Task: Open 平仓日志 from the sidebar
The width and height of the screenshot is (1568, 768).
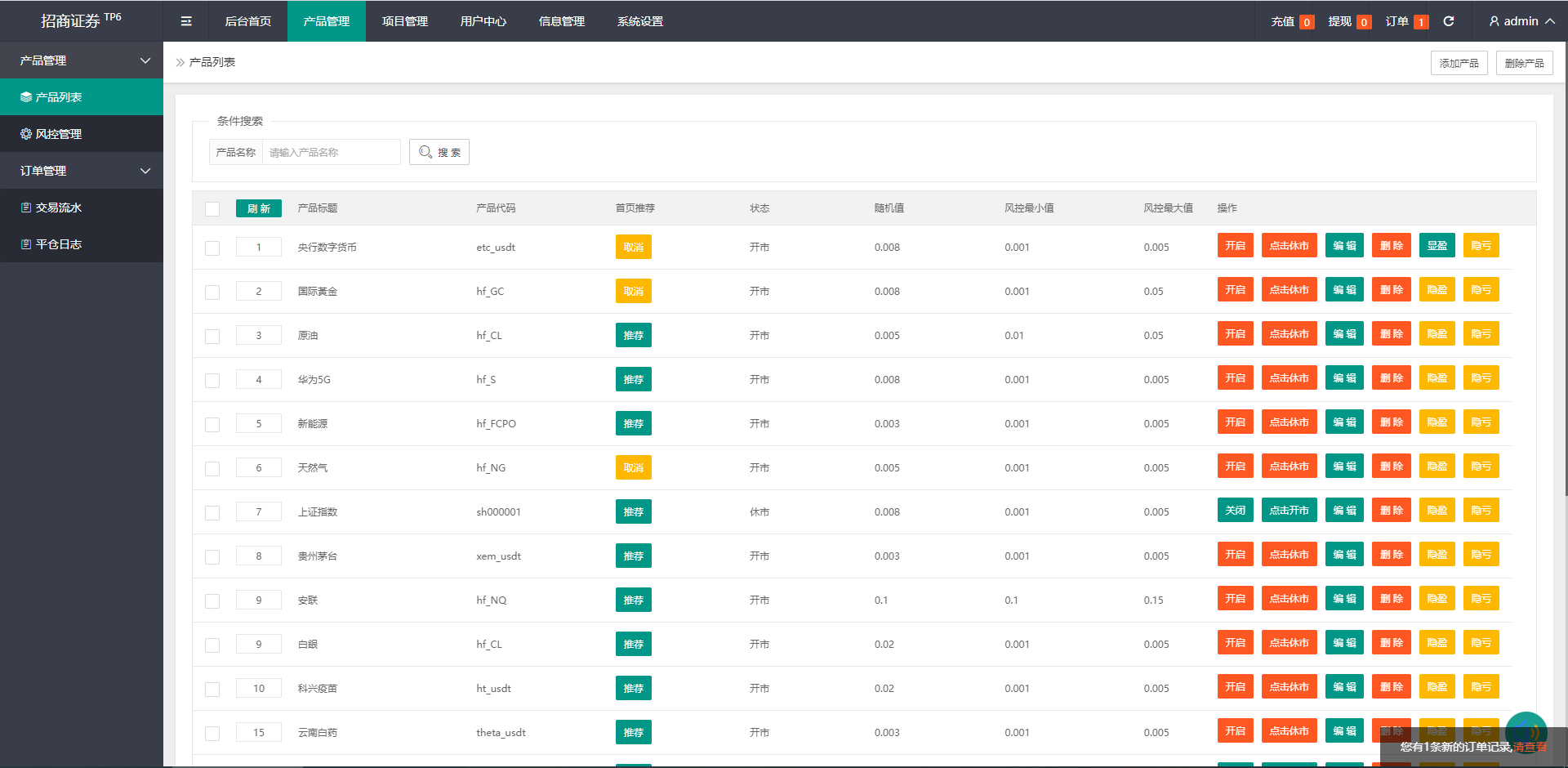Action: coord(58,244)
